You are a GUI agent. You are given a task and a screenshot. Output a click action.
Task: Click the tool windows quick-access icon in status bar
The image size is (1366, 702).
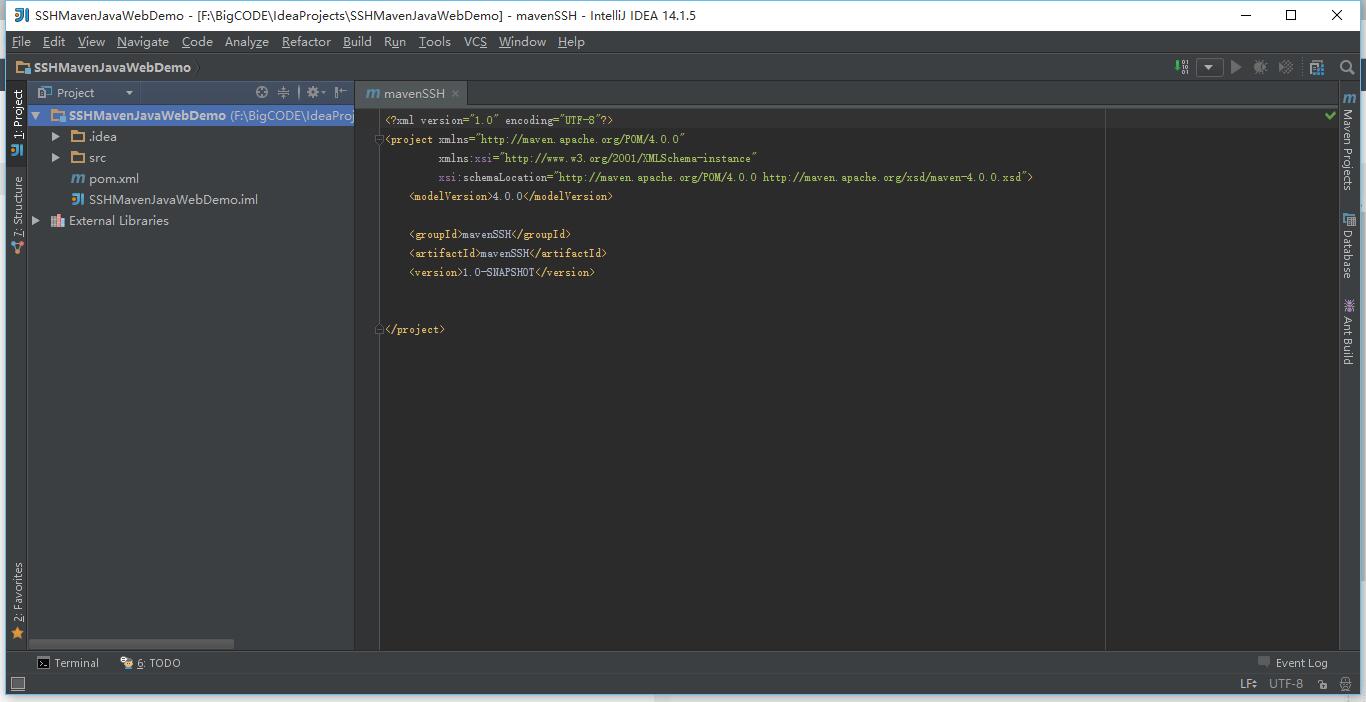(17, 684)
